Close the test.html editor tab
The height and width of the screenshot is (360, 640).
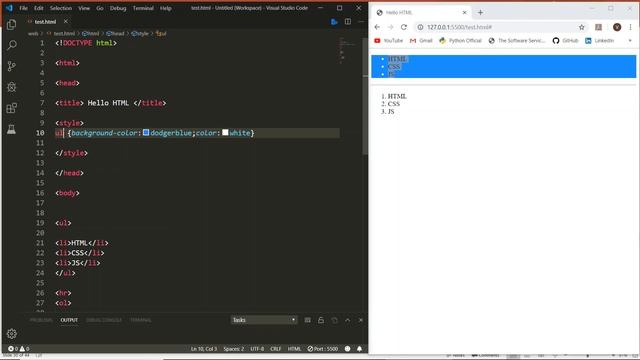(66, 21)
